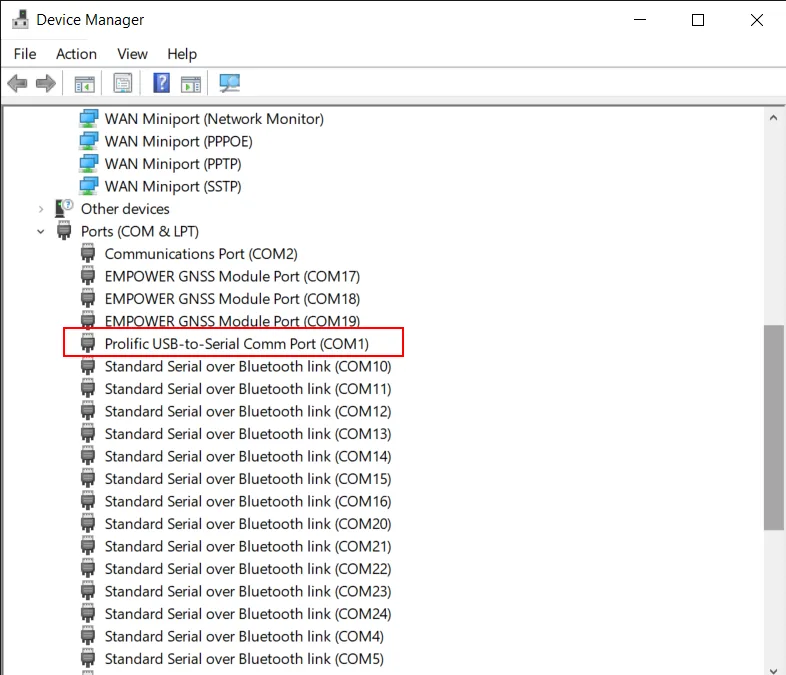
Task: Select Standard Serial over Bluetooth link (COM11)
Action: pyautogui.click(x=248, y=389)
